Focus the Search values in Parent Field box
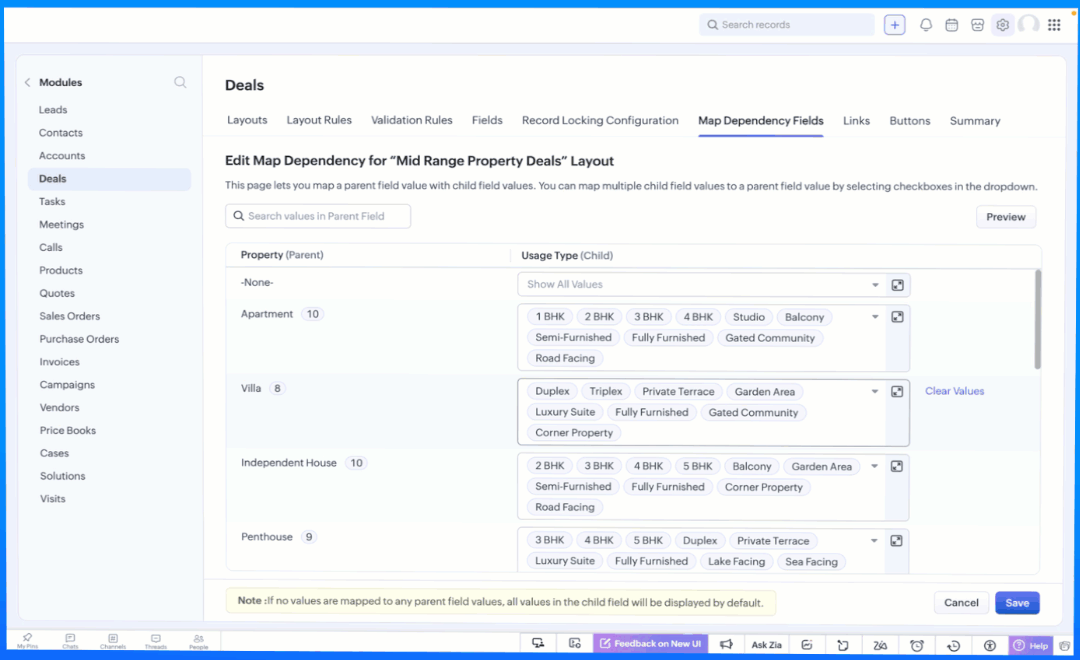The height and width of the screenshot is (660, 1080). (318, 216)
